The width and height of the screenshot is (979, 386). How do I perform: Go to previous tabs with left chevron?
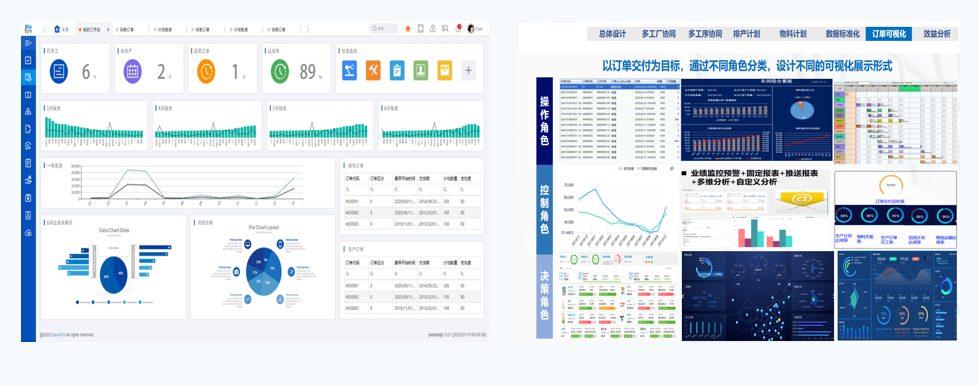(44, 29)
